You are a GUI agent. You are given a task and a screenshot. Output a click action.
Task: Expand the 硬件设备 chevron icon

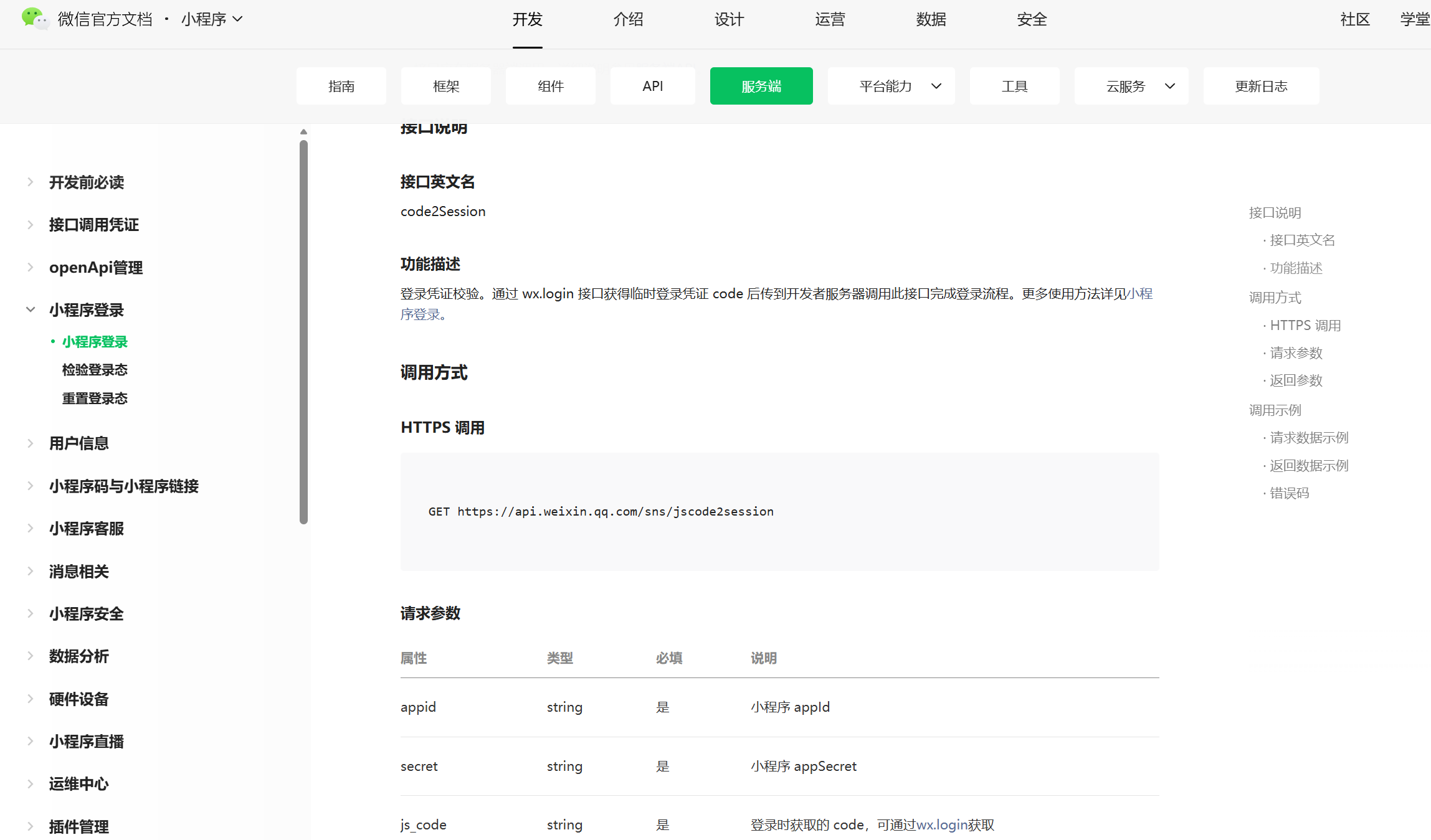pos(30,699)
